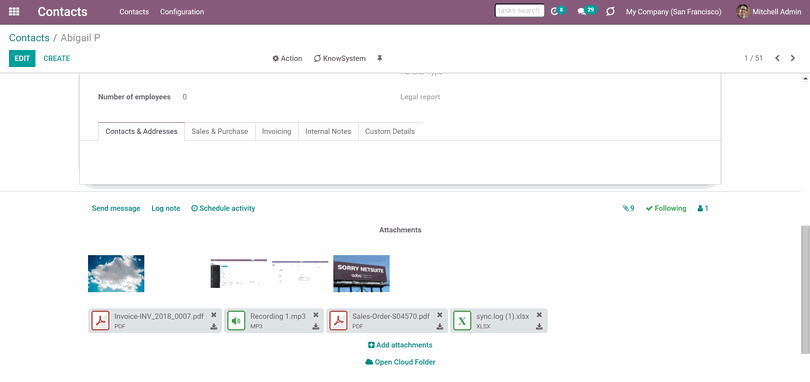Go to next record arrow
The height and width of the screenshot is (382, 810).
click(792, 58)
